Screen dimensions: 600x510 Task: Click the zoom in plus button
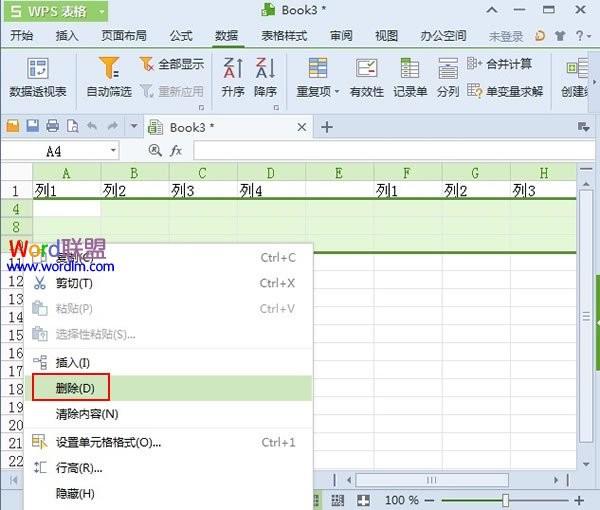click(x=579, y=500)
